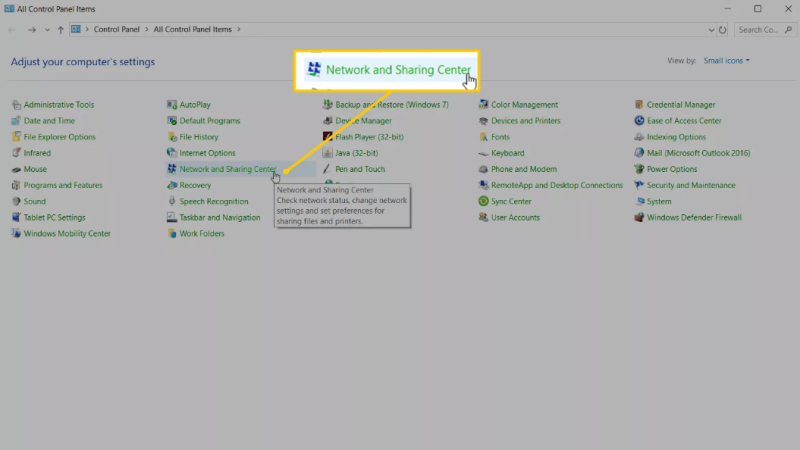Open the Device Manager icon
Viewport: 800px width, 450px height.
(328, 121)
